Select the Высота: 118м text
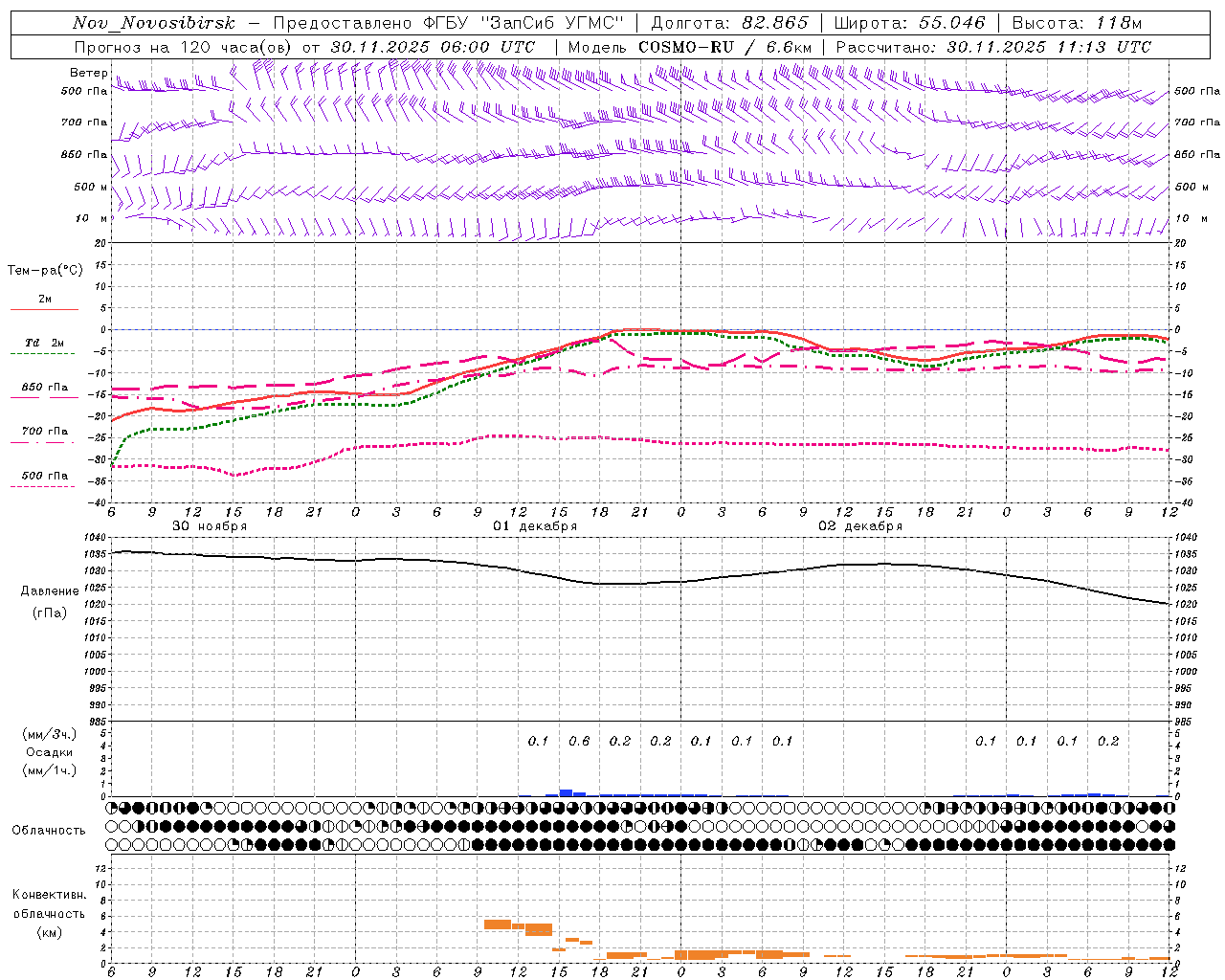 coord(1077,23)
